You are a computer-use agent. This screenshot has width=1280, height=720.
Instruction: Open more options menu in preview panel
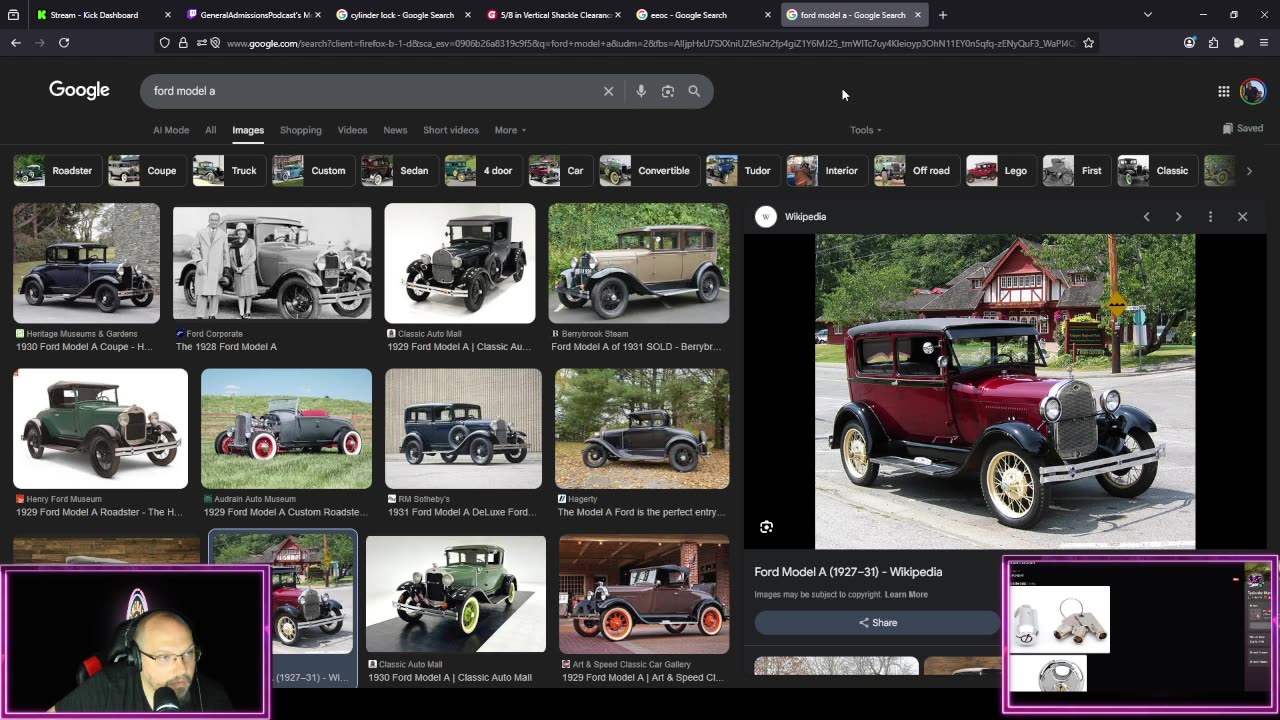pos(1210,216)
